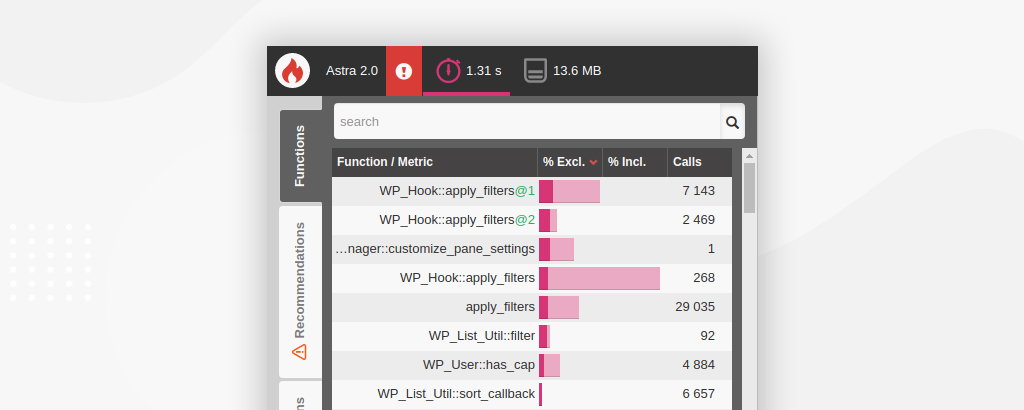Sort by % Excl. column header
Viewport: 1024px width, 410px height.
(570, 162)
